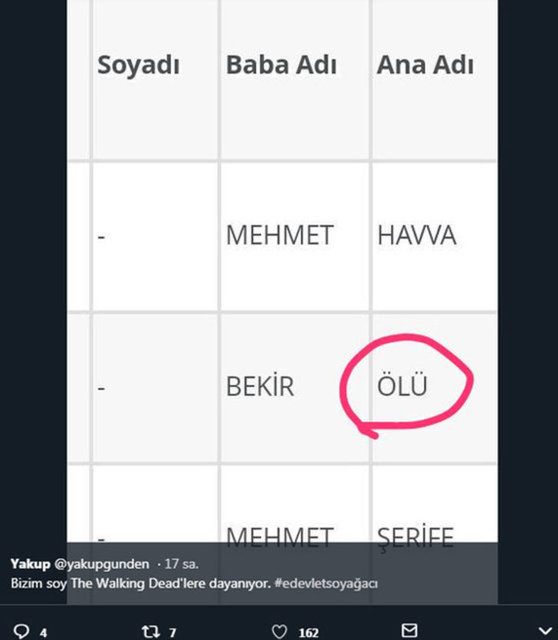Select the circled ÖLÜ cell

(402, 386)
